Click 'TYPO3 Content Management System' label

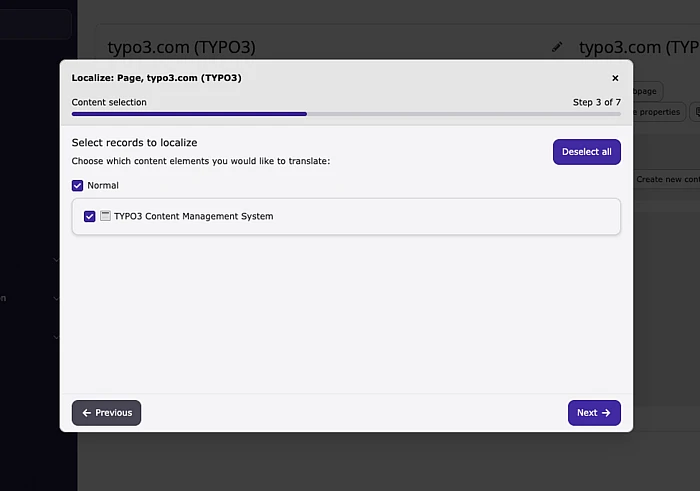tap(193, 216)
